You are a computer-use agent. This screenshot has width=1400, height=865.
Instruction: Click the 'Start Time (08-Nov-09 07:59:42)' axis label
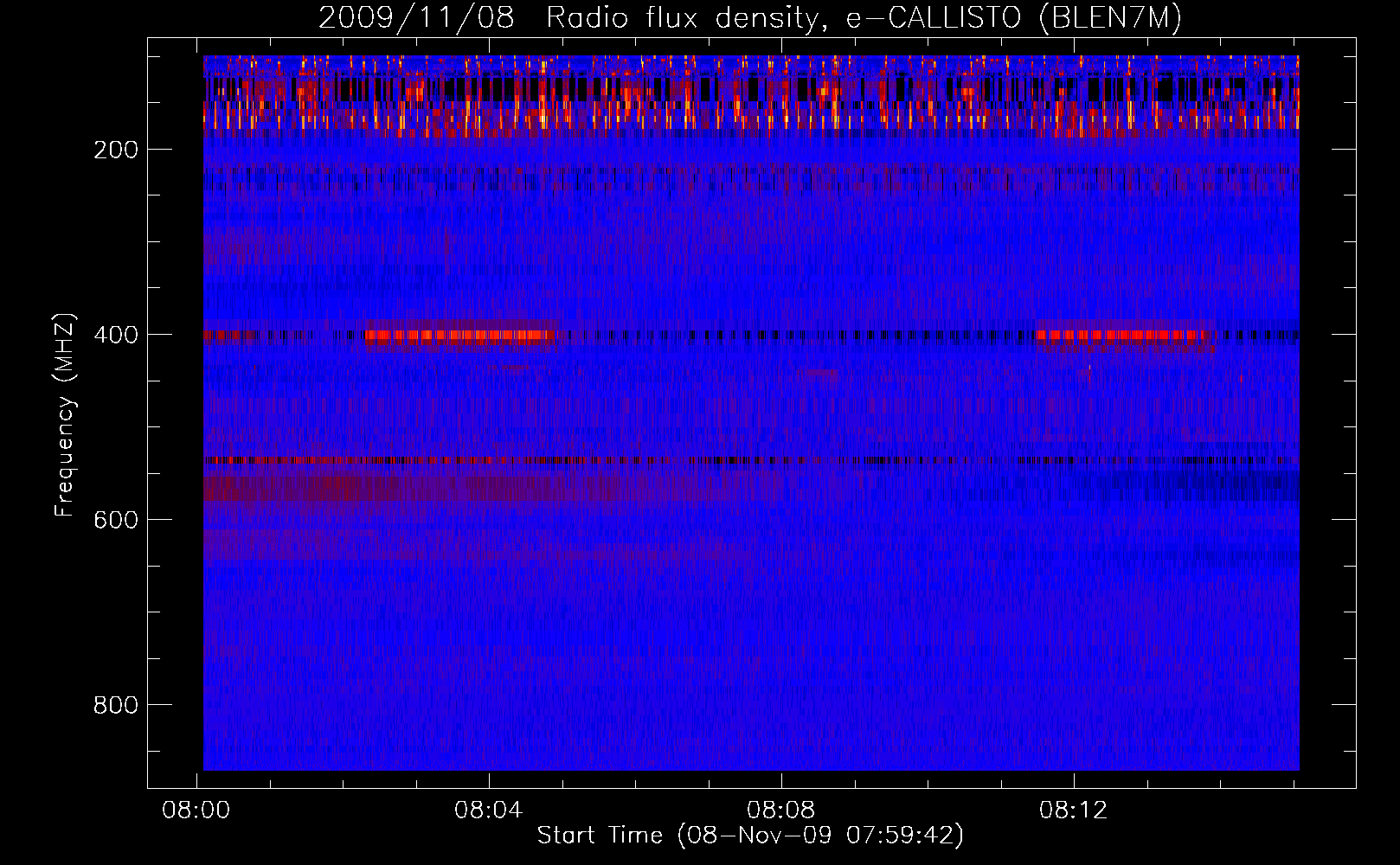(750, 836)
